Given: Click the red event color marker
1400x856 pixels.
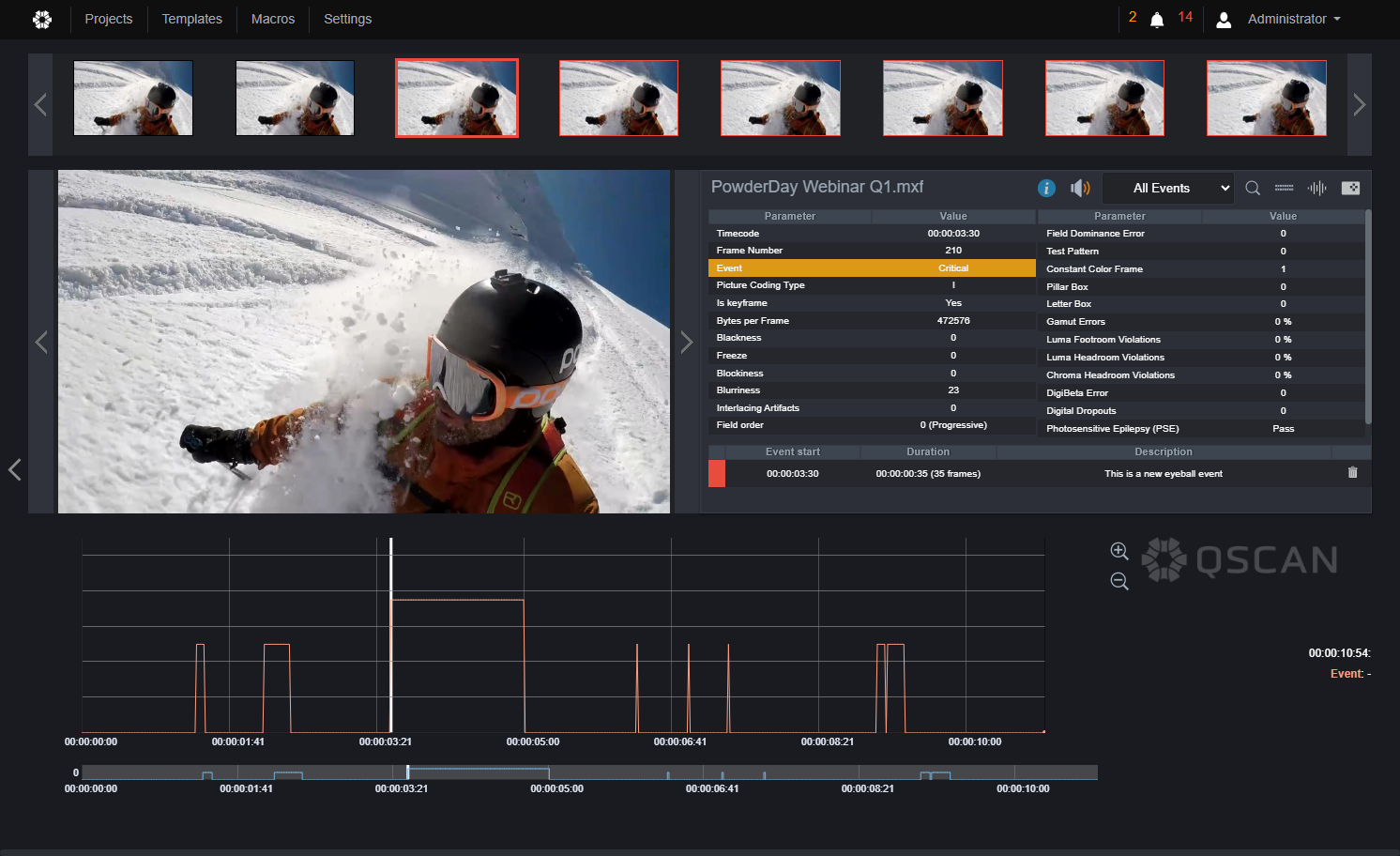Looking at the screenshot, I should pos(717,473).
